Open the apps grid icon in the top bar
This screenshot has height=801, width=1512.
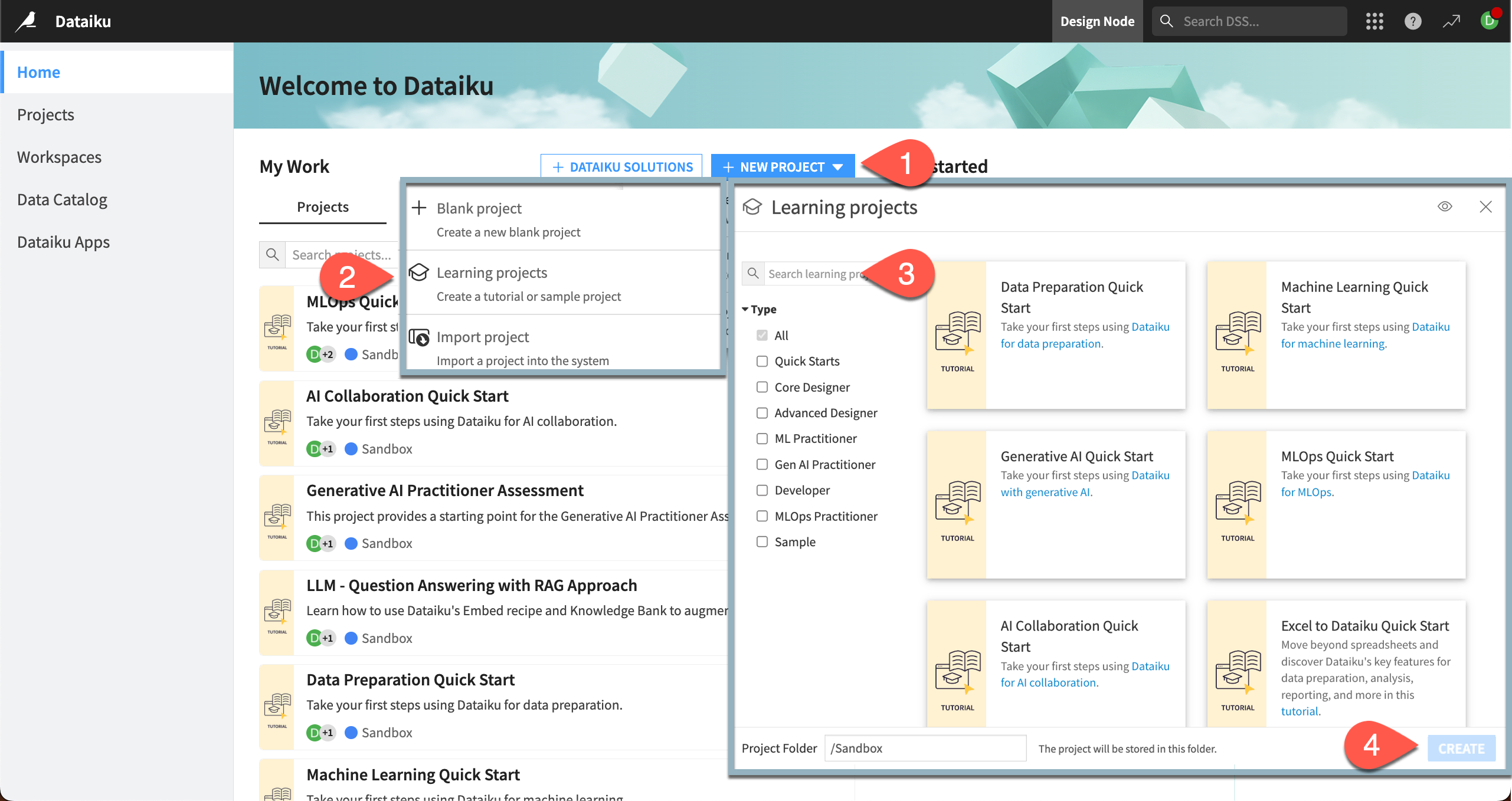(1375, 21)
